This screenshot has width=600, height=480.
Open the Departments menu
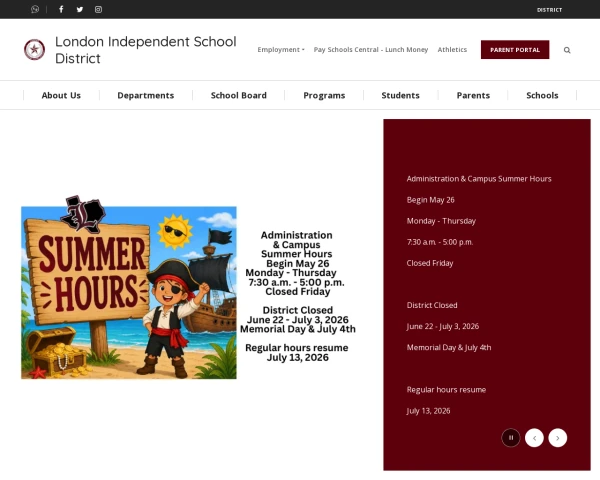coord(146,95)
